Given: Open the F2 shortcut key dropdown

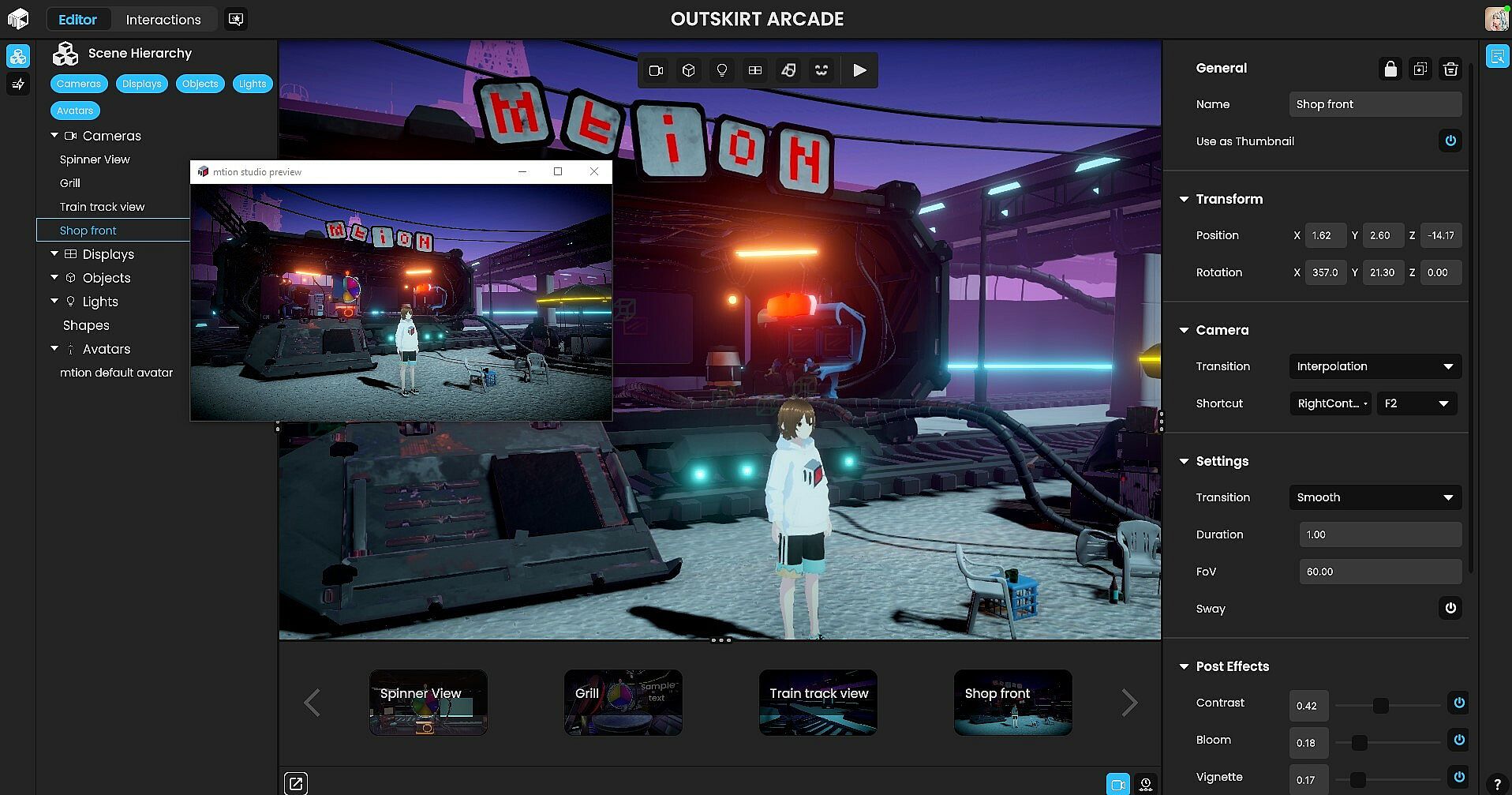Looking at the screenshot, I should (1417, 403).
